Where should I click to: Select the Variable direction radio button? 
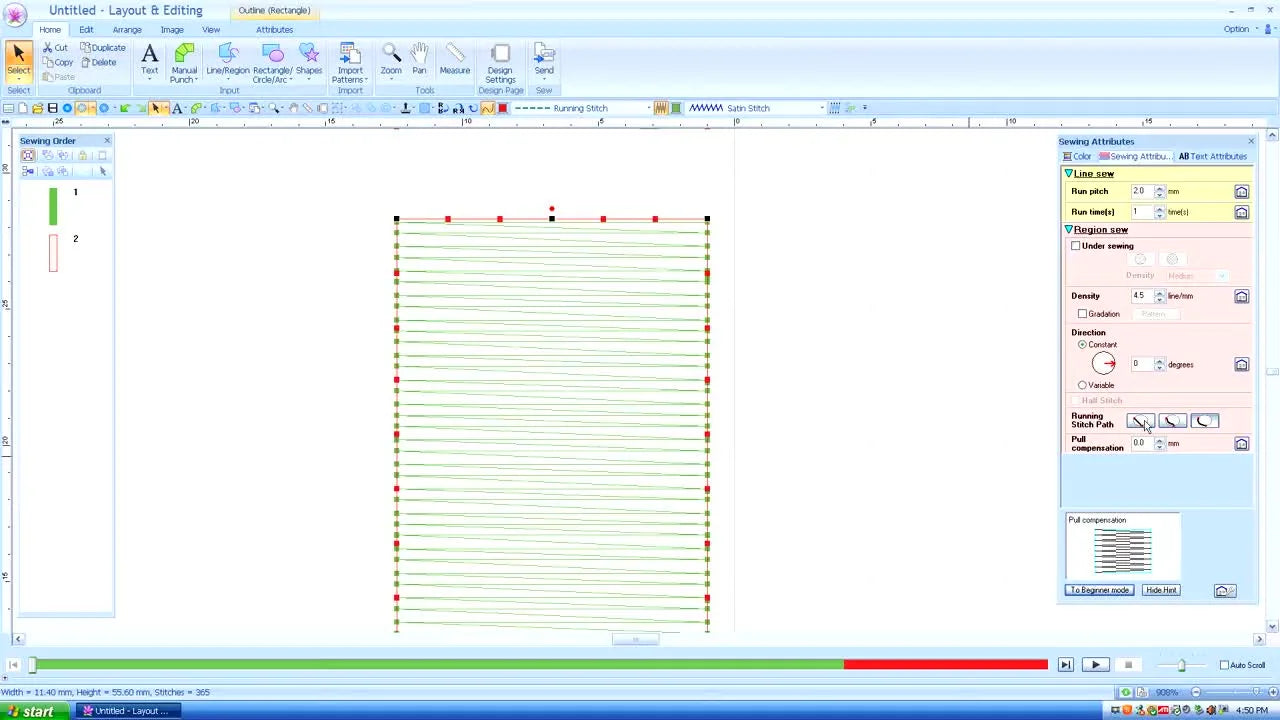1082,385
